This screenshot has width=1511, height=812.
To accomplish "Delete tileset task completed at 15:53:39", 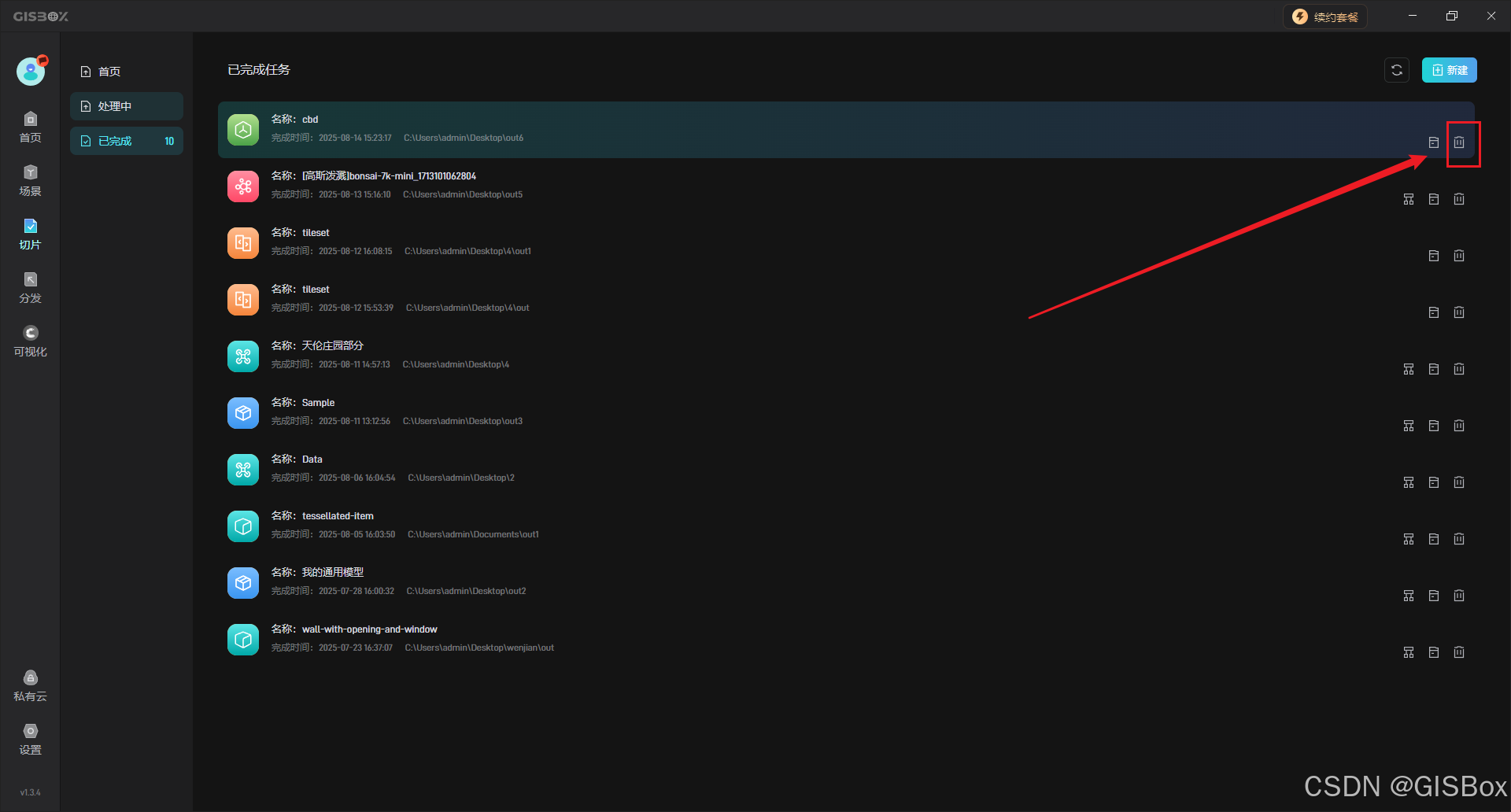I will point(1459,312).
